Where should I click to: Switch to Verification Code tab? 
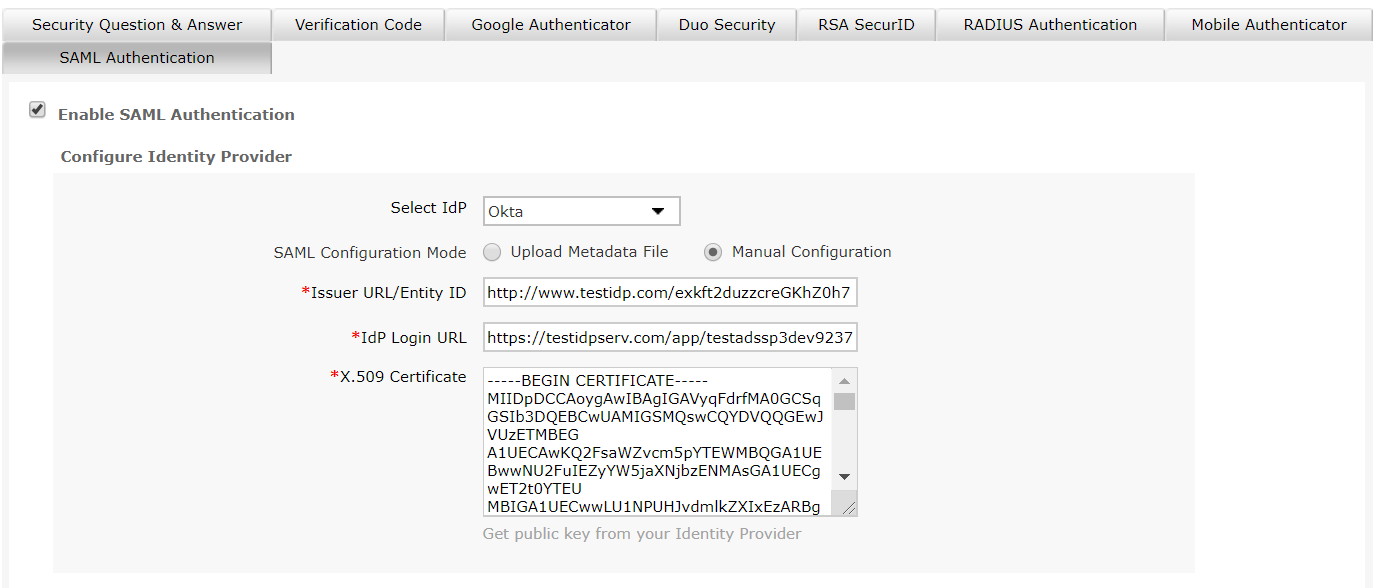[x=358, y=25]
